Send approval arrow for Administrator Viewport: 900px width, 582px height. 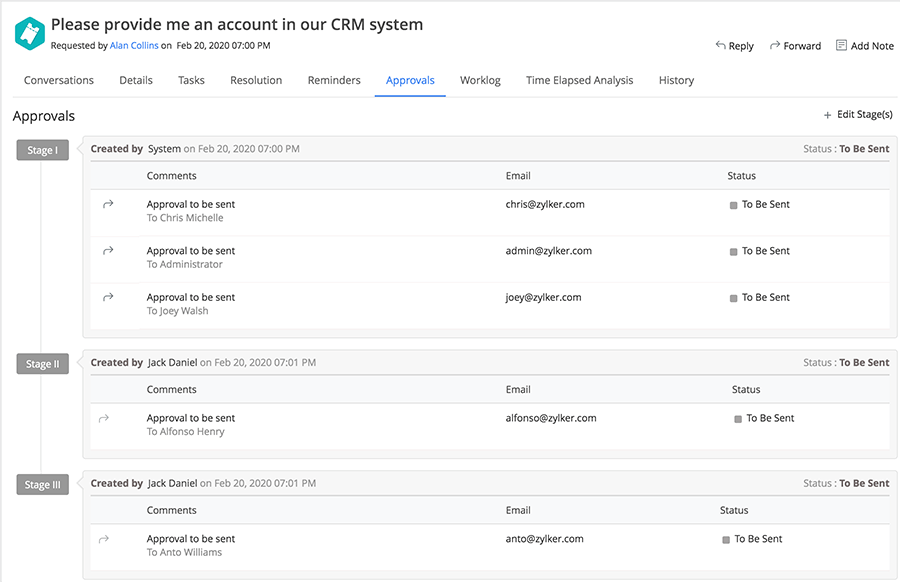tap(108, 251)
